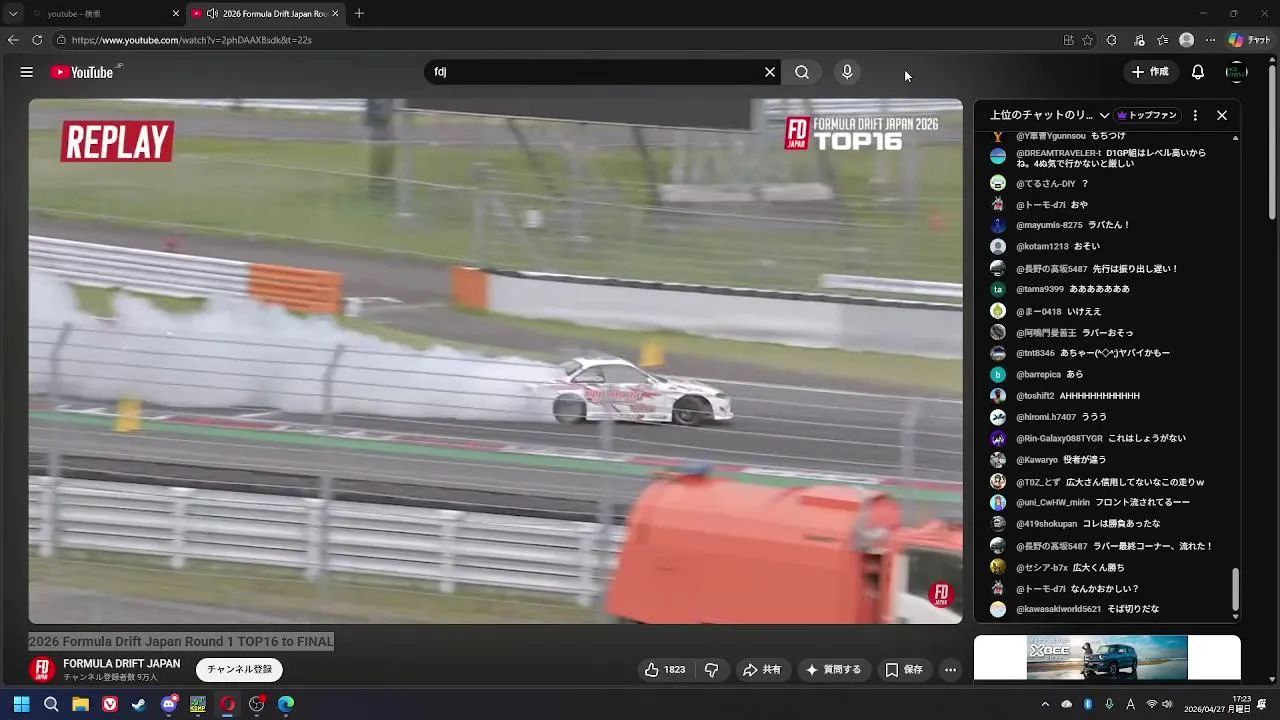Click the search magnifier button
1280x720 pixels.
(802, 72)
